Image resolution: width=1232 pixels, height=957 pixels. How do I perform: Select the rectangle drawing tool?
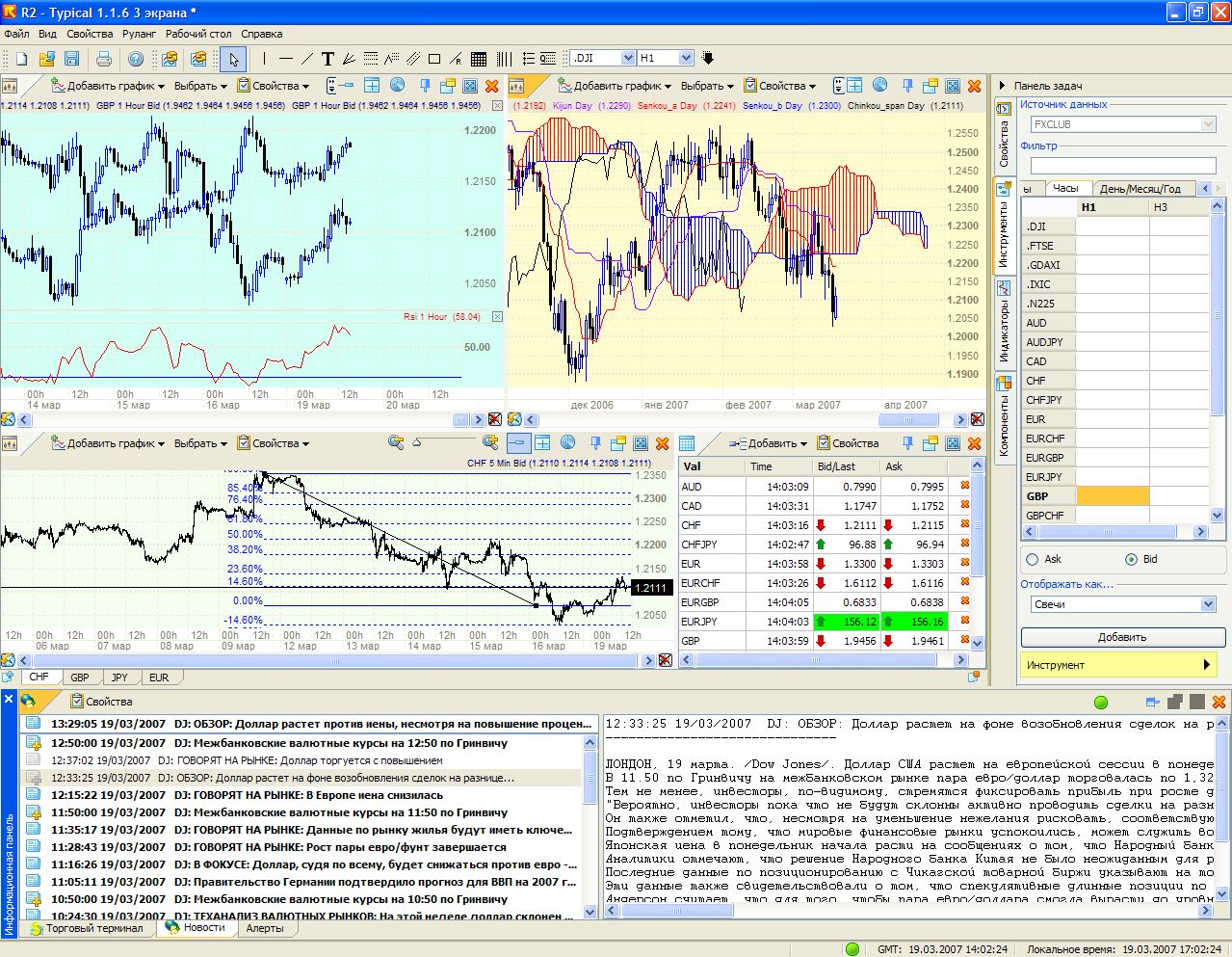[x=433, y=59]
